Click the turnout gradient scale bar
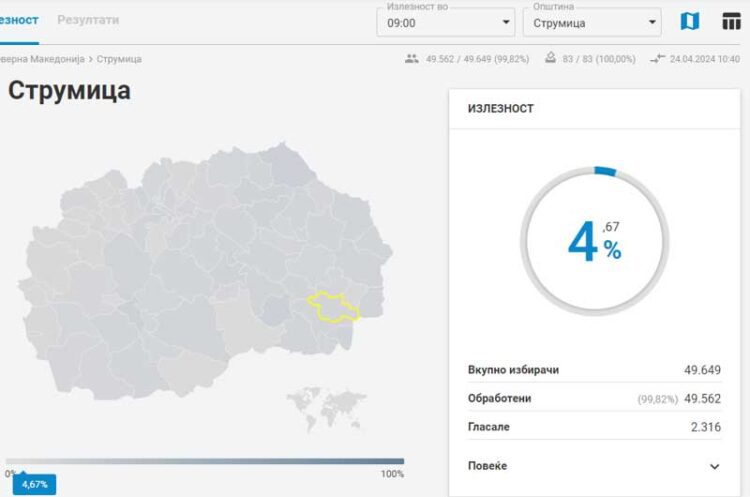This screenshot has width=750, height=497. point(205,461)
